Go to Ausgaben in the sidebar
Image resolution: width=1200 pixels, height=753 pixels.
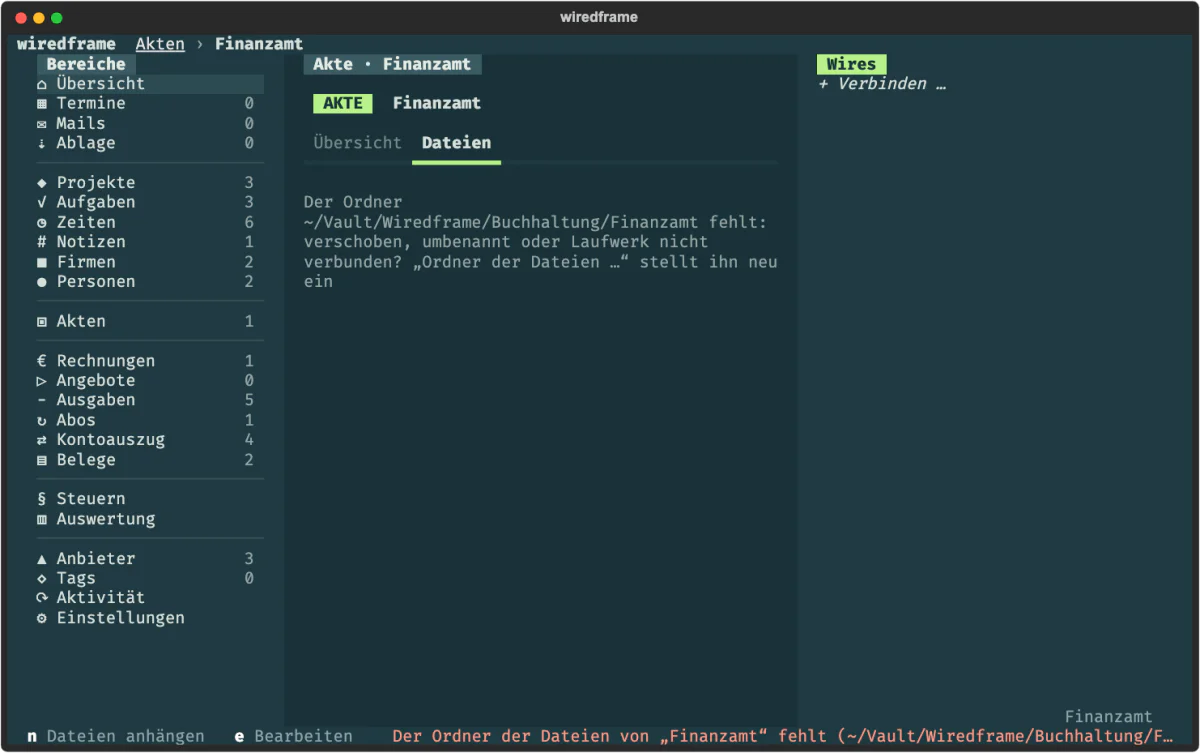point(150,400)
